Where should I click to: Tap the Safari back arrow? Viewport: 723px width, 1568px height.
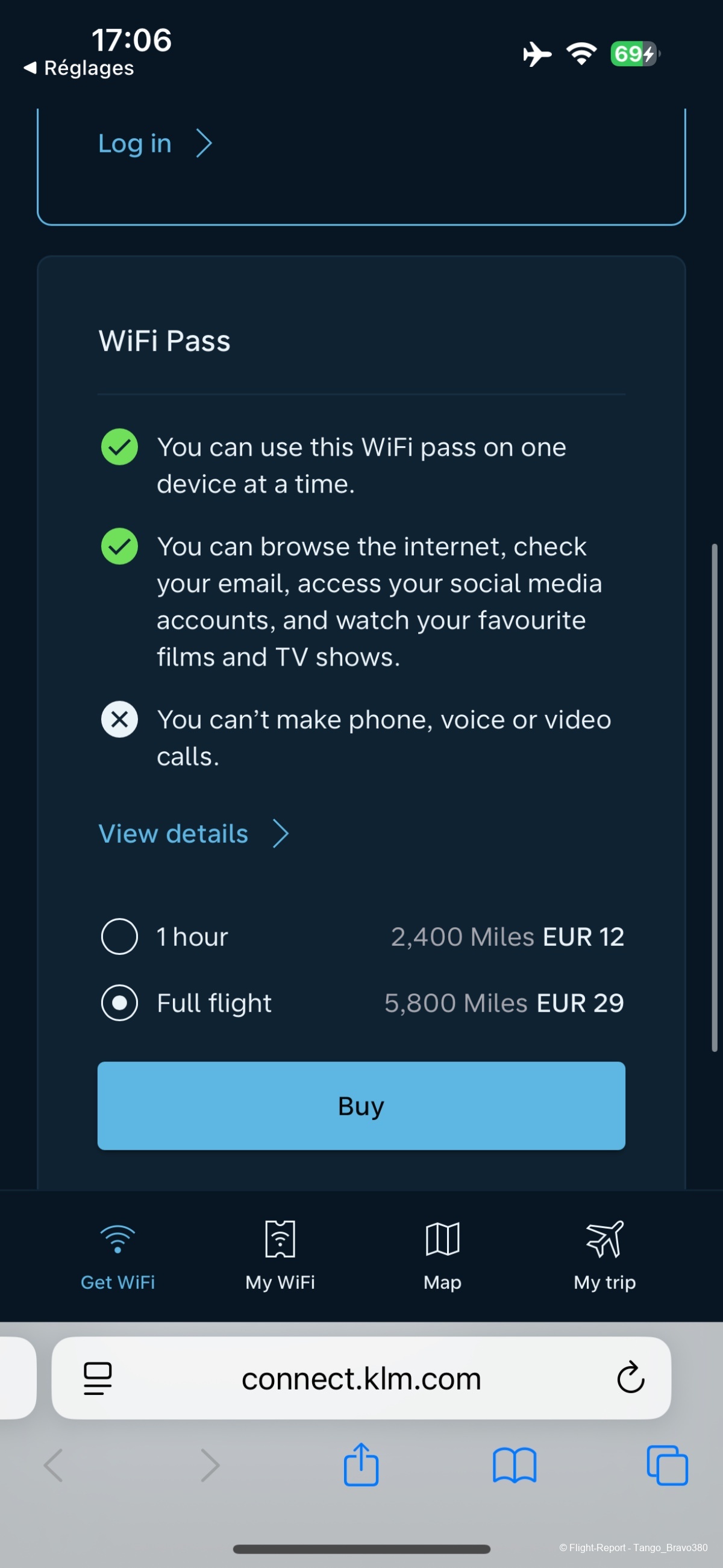54,1465
